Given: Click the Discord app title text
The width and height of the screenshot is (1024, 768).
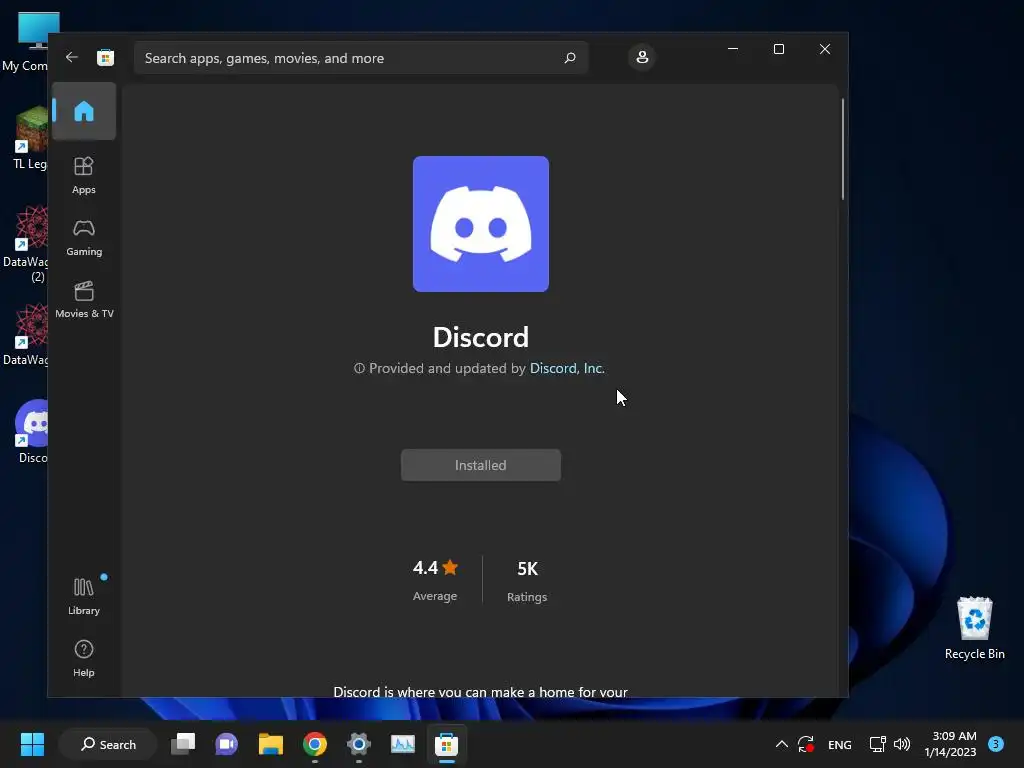Looking at the screenshot, I should 481,337.
